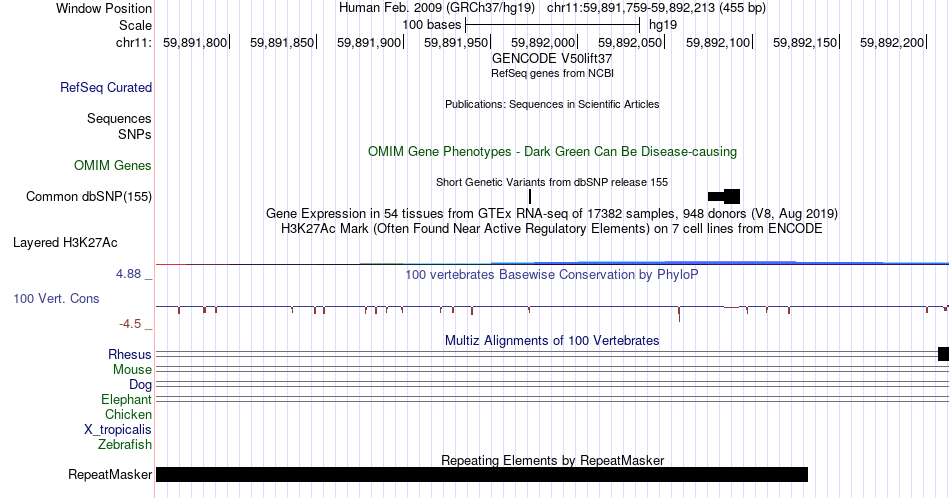Click the deepest negative PhyloP conservation spike
950x498 pixels.
pyautogui.click(x=679, y=314)
